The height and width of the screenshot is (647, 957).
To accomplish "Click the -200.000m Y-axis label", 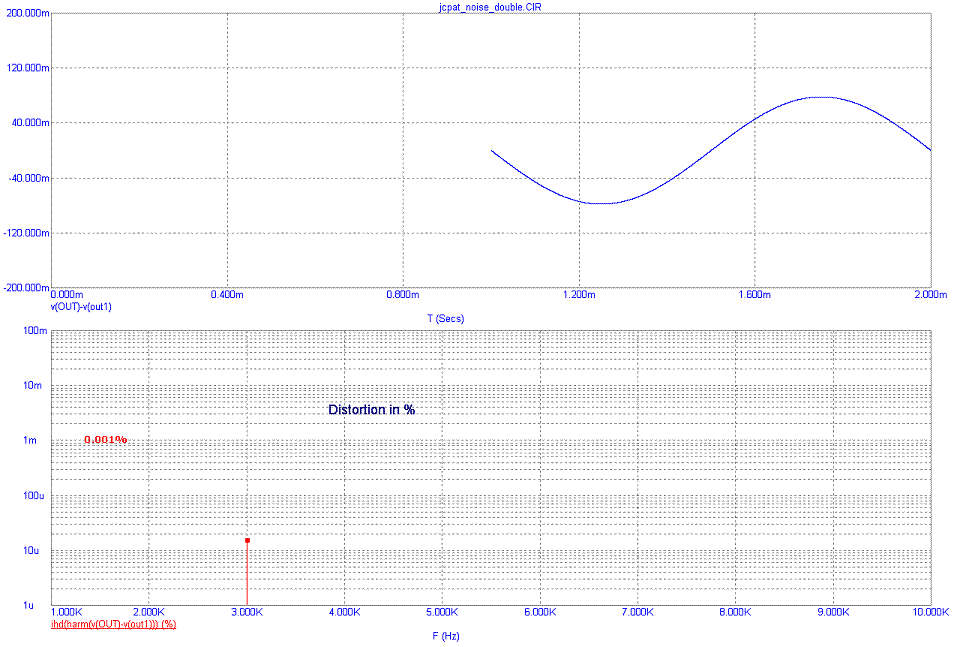I will (x=27, y=287).
